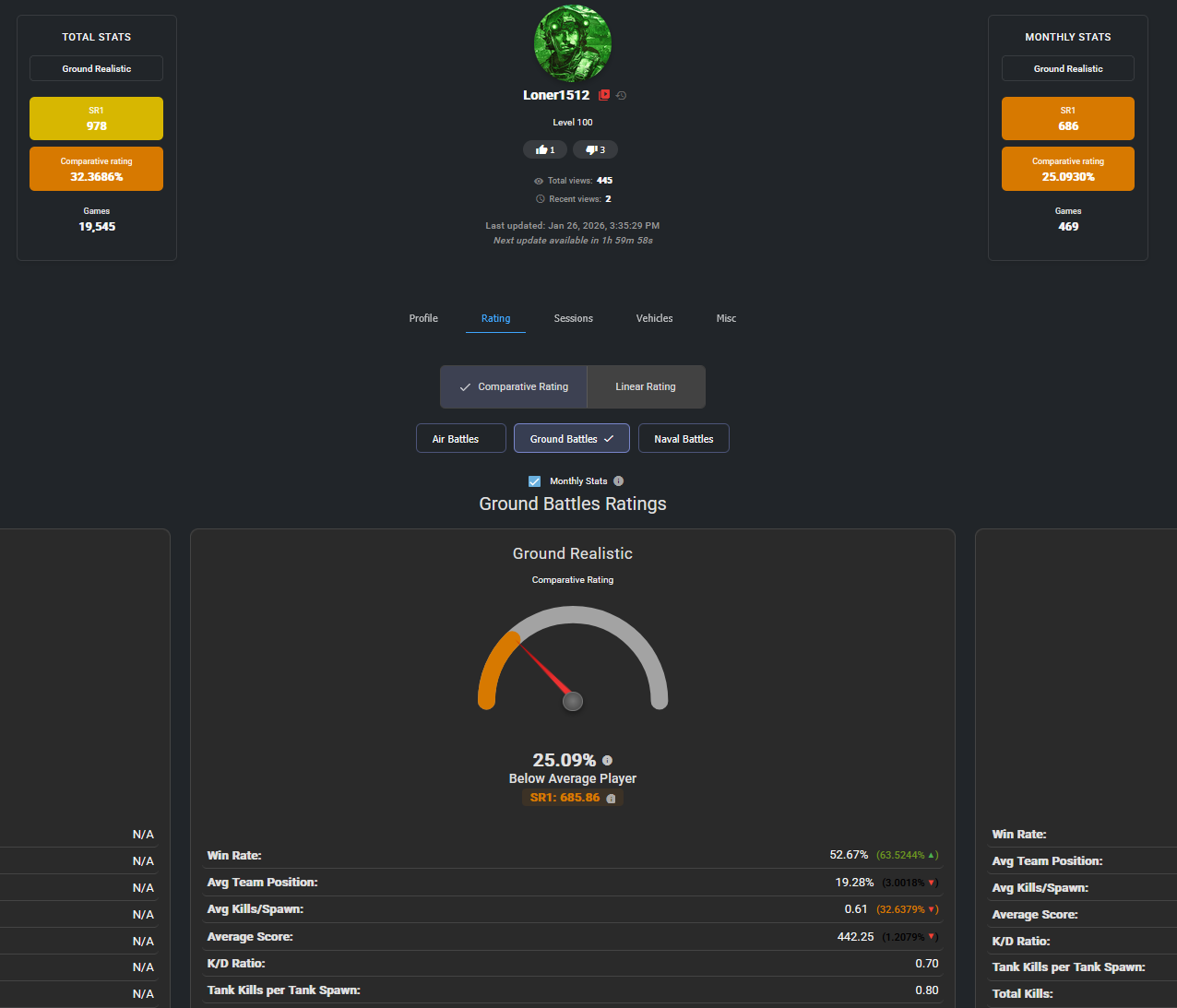Click the Tank Kills per Tank Spawn value 0.80
1177x1008 pixels.
tap(927, 990)
